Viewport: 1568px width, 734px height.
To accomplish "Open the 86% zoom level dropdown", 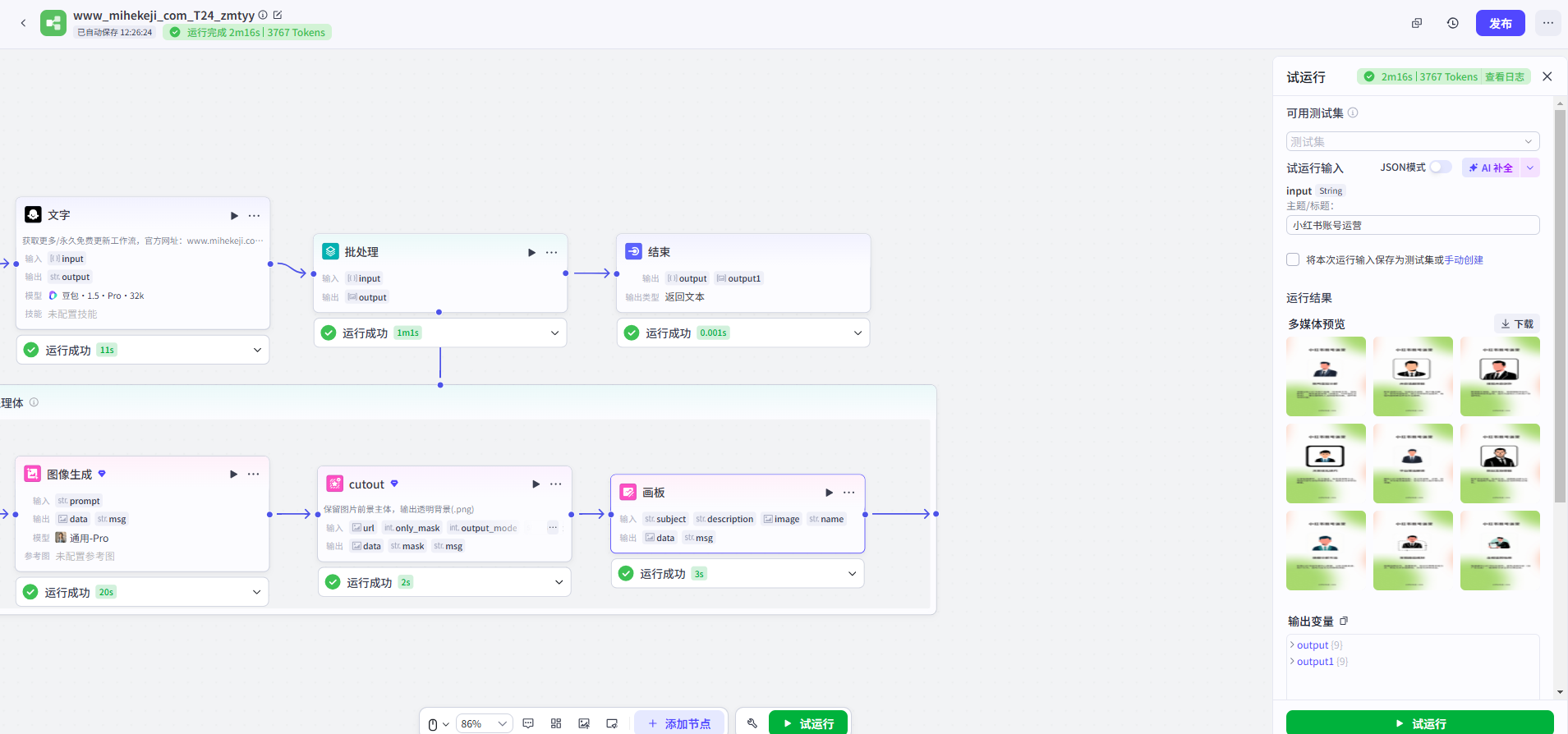I will [x=483, y=723].
